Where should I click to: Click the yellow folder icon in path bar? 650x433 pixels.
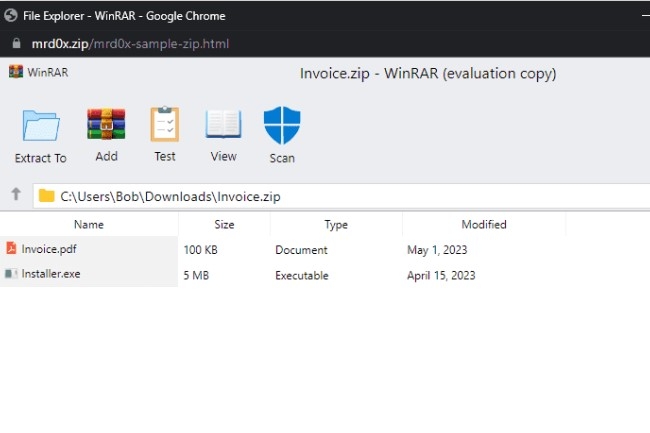[x=46, y=196]
